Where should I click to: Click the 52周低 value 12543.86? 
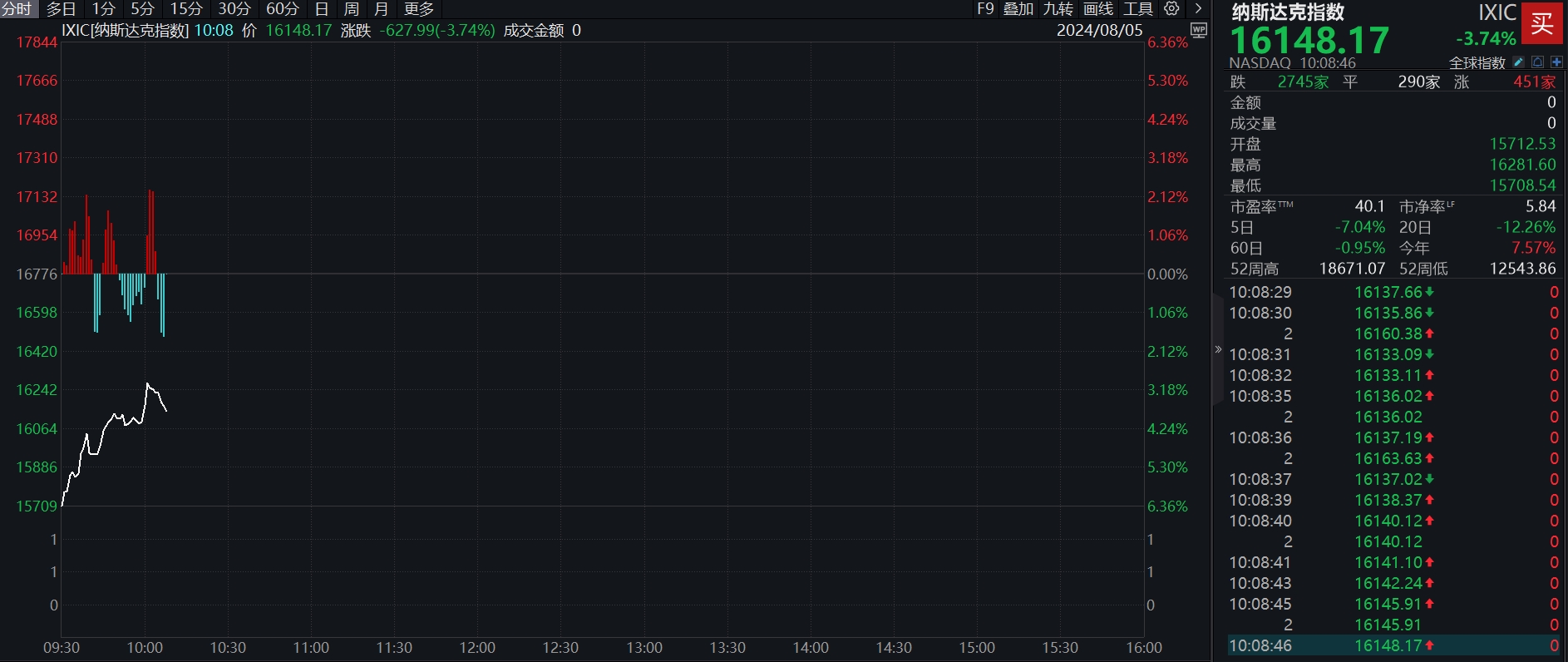(x=1523, y=269)
